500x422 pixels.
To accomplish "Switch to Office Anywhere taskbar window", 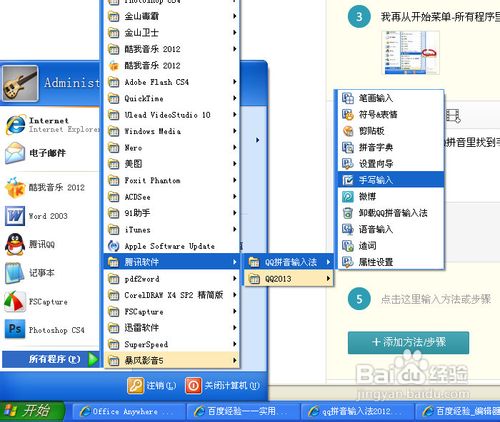I will 128,412.
